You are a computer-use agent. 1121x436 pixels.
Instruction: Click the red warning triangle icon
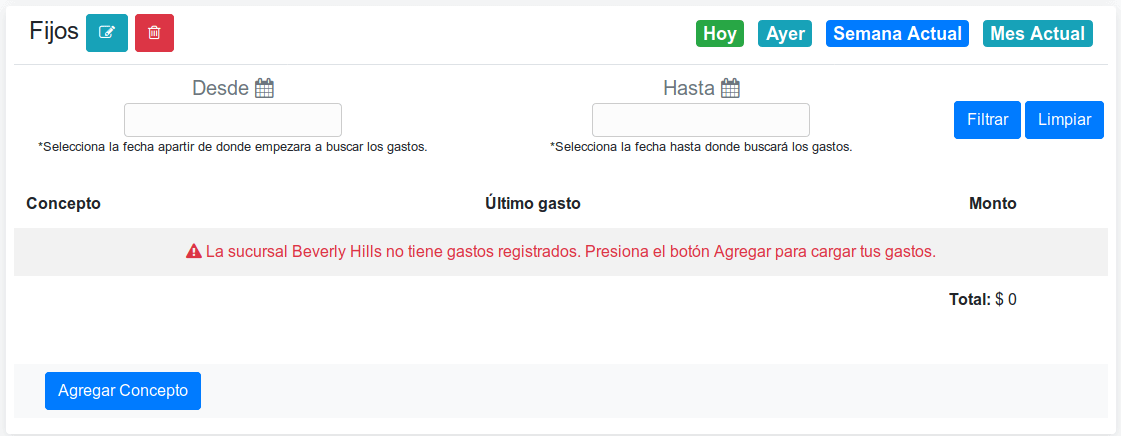point(194,252)
